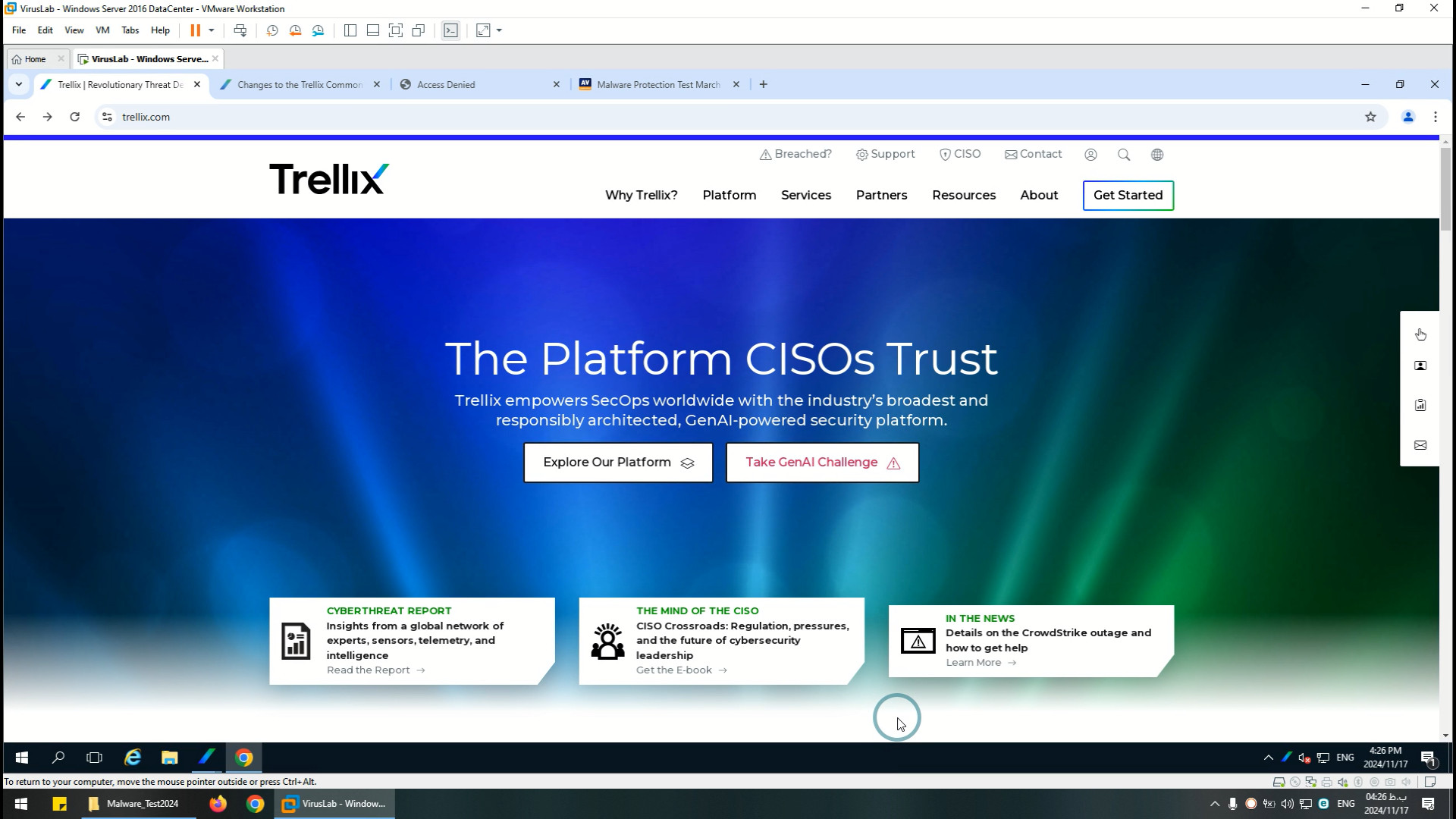Open the Breached? link
The image size is (1456, 819).
[x=795, y=154]
